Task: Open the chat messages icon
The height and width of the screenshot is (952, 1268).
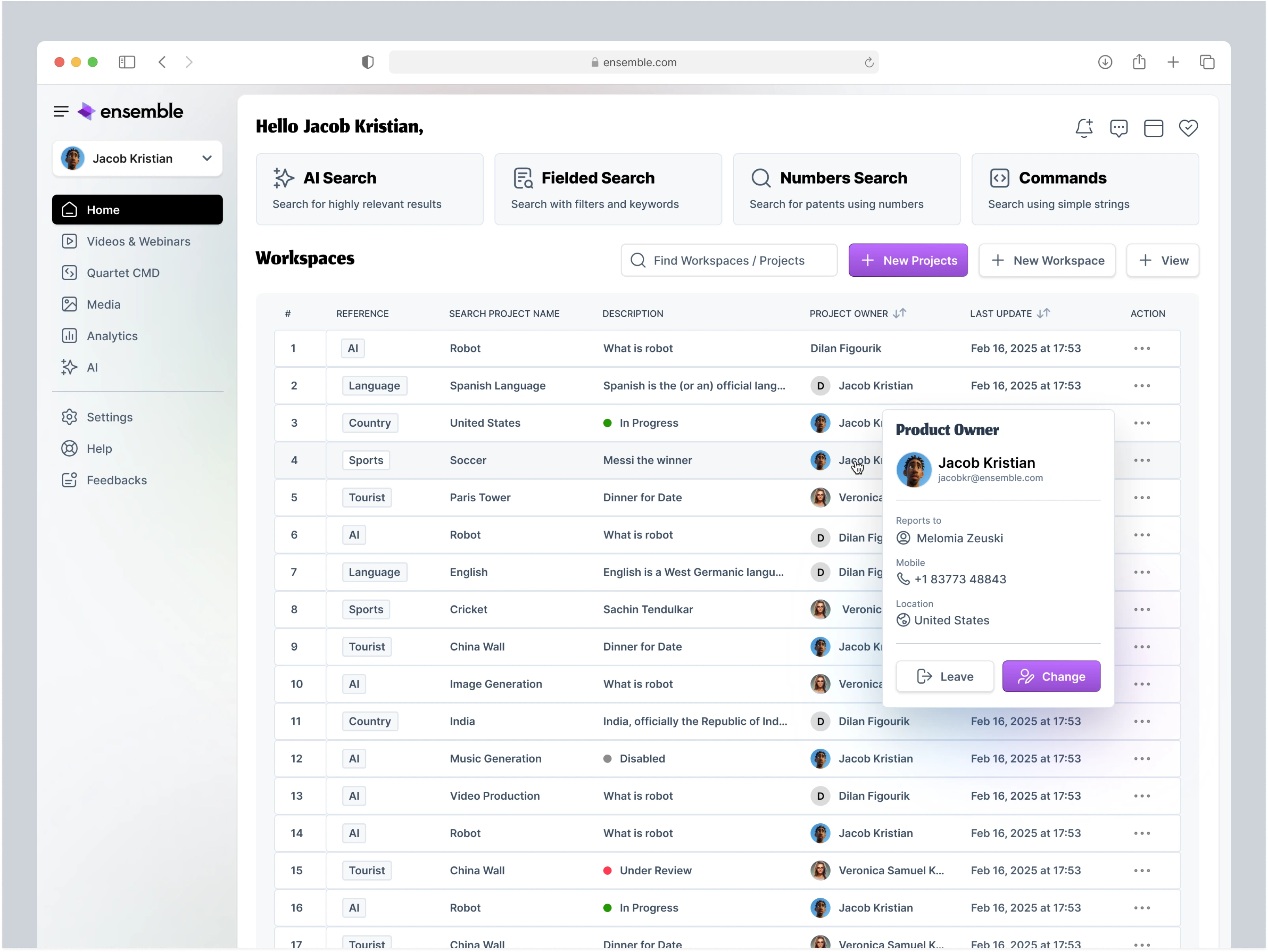Action: click(1118, 128)
